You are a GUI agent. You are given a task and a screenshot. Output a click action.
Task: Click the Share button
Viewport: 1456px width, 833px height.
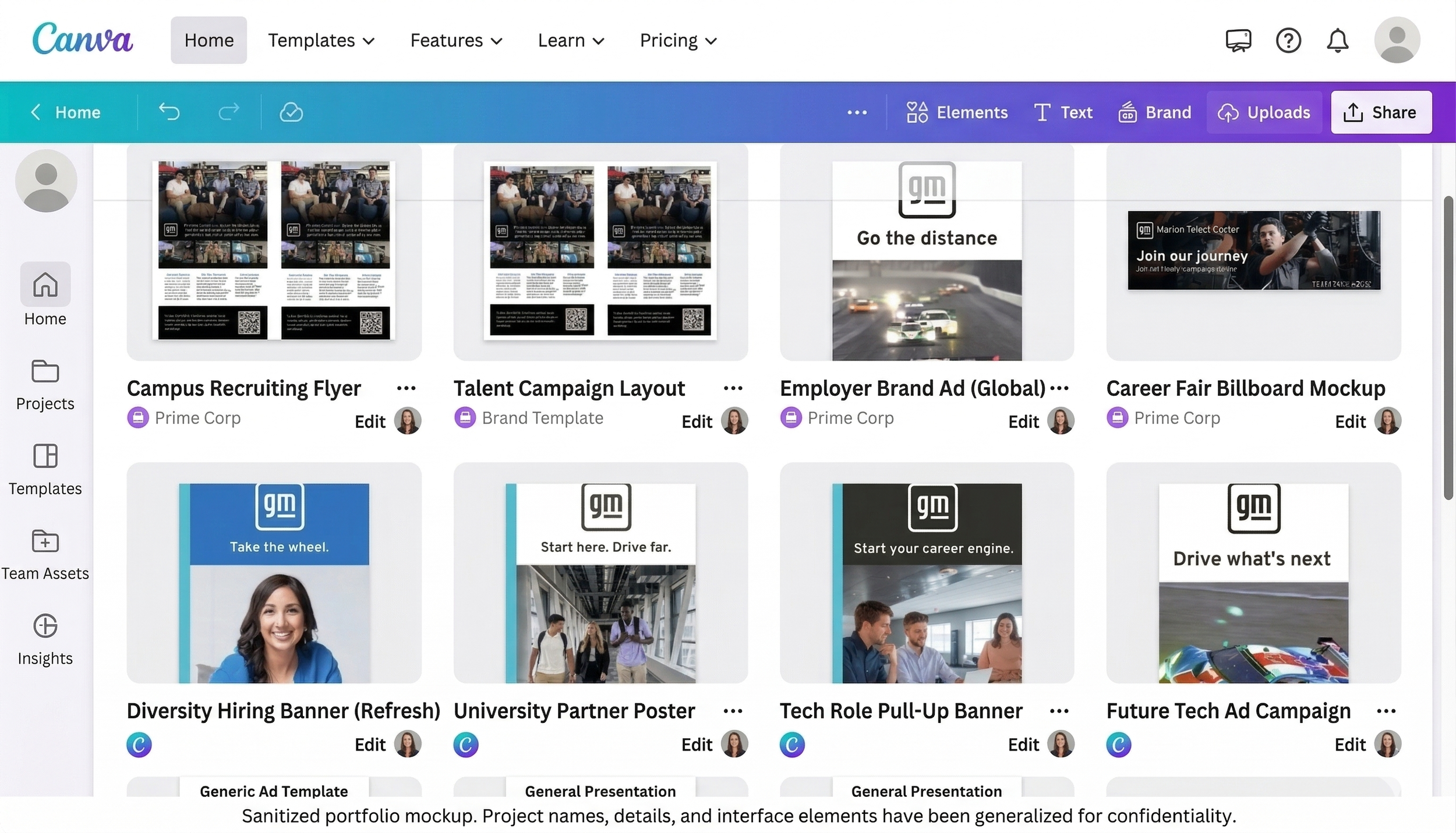point(1380,112)
